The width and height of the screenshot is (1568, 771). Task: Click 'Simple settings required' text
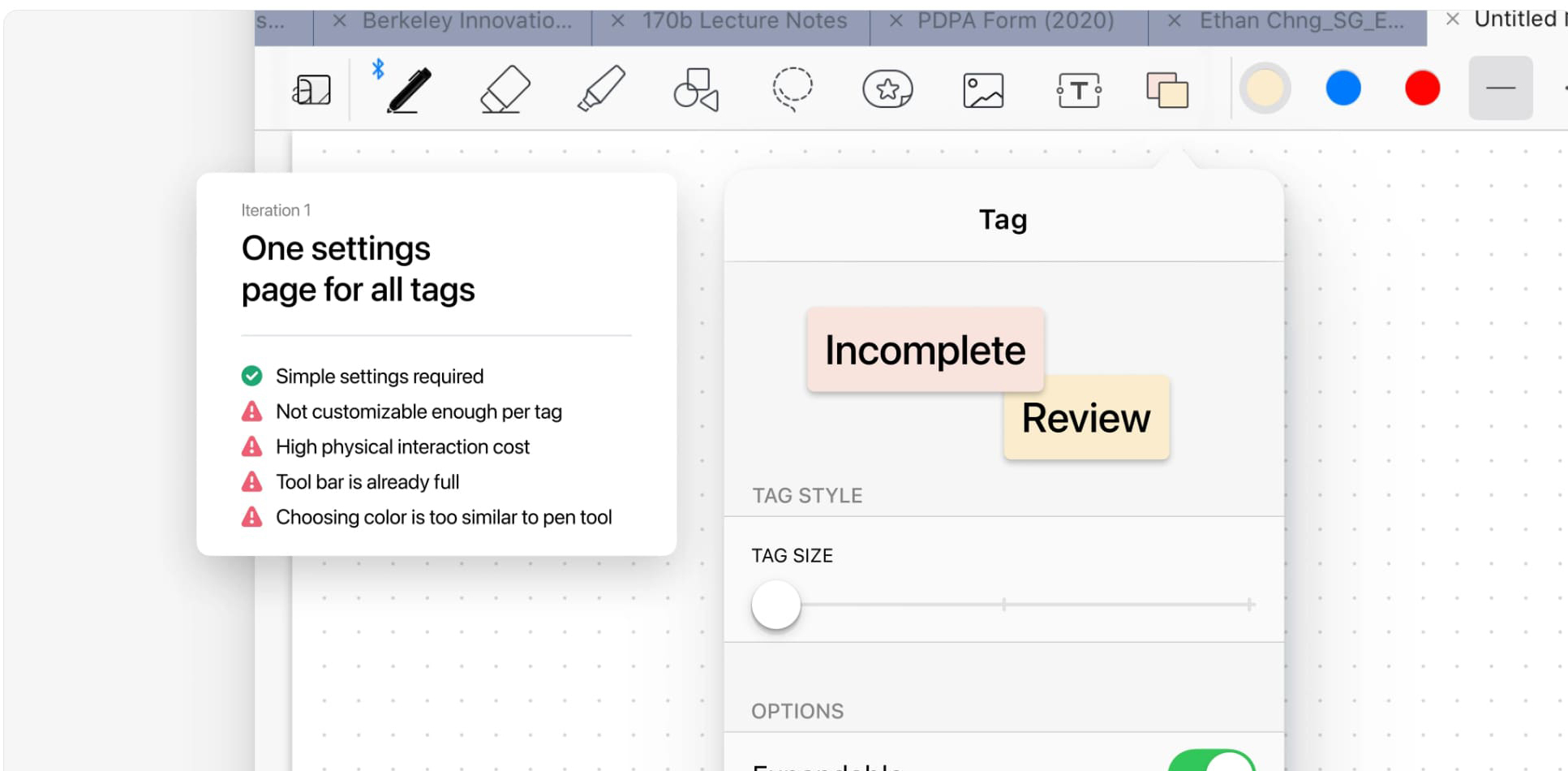(380, 377)
